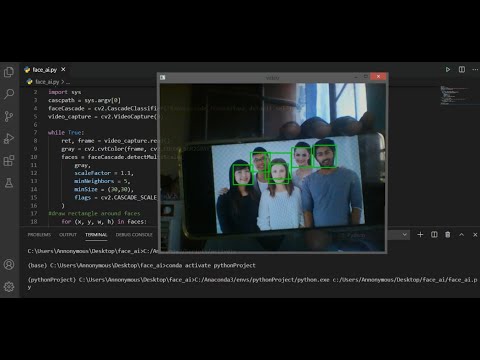This screenshot has width=480, height=360.
Task: Open the Search view in activity bar
Action: [9, 94]
